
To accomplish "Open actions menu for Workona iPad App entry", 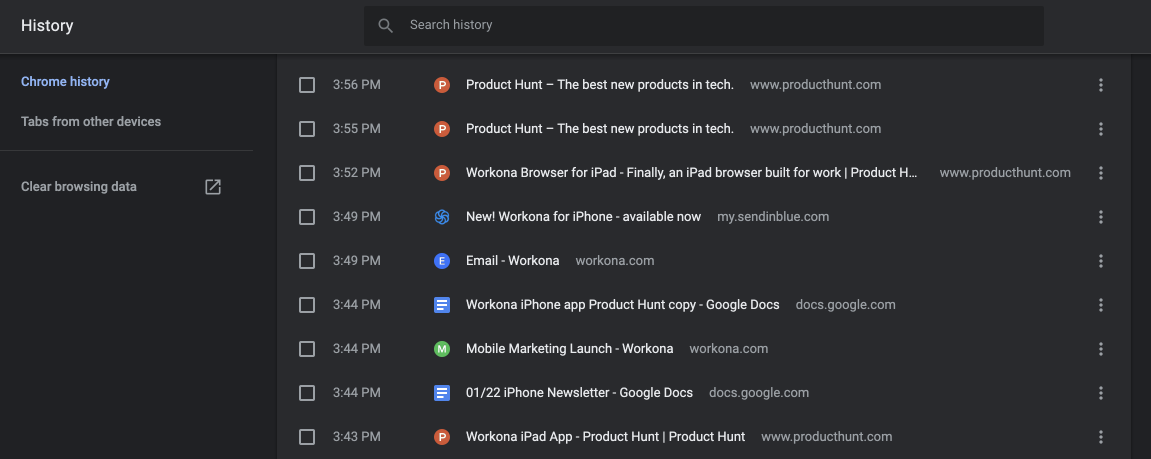I will pyautogui.click(x=1100, y=438).
